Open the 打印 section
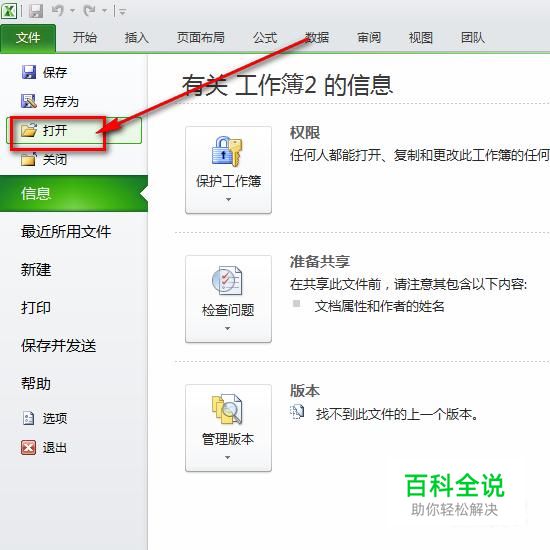This screenshot has height=550, width=550. tap(36, 308)
